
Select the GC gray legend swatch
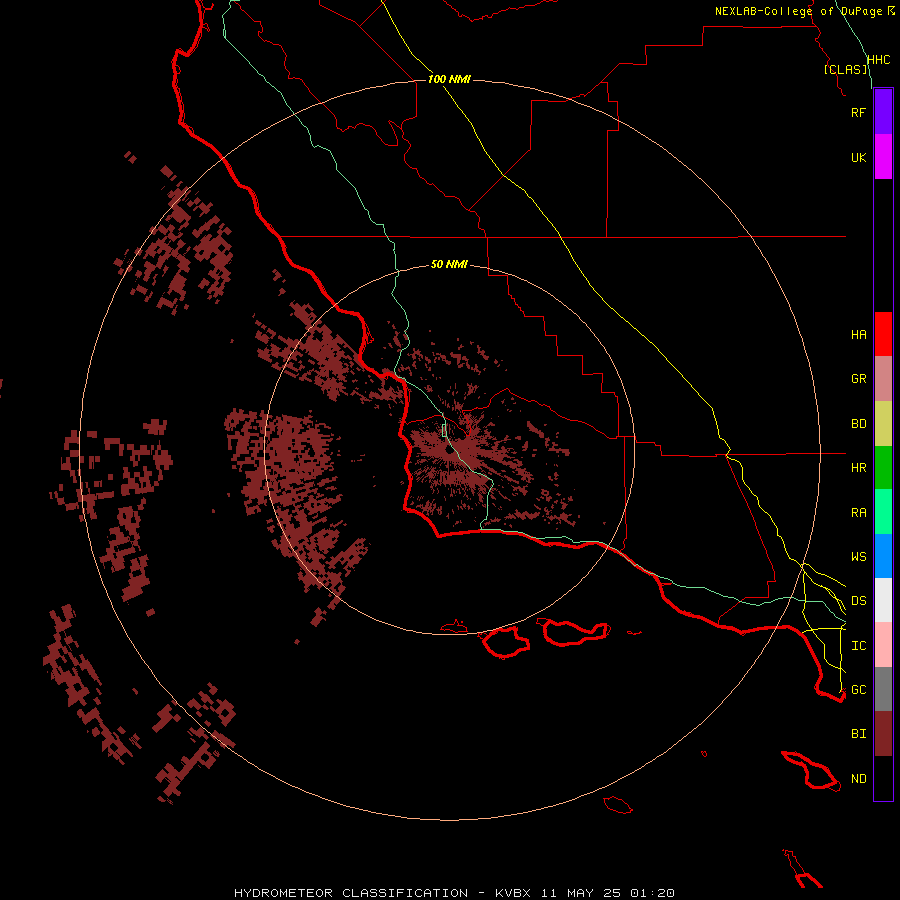point(883,689)
